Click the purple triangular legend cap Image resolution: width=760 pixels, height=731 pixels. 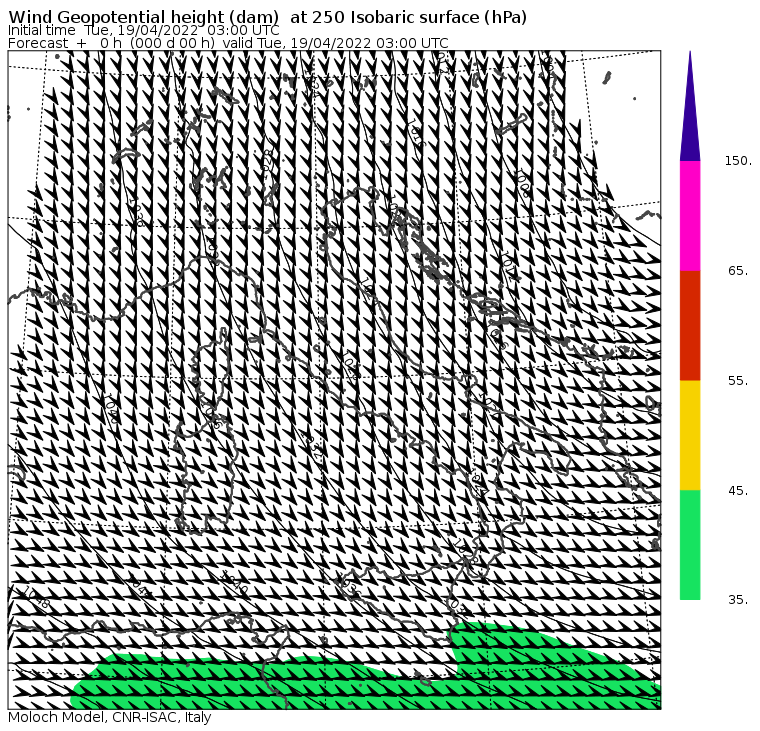click(x=690, y=106)
